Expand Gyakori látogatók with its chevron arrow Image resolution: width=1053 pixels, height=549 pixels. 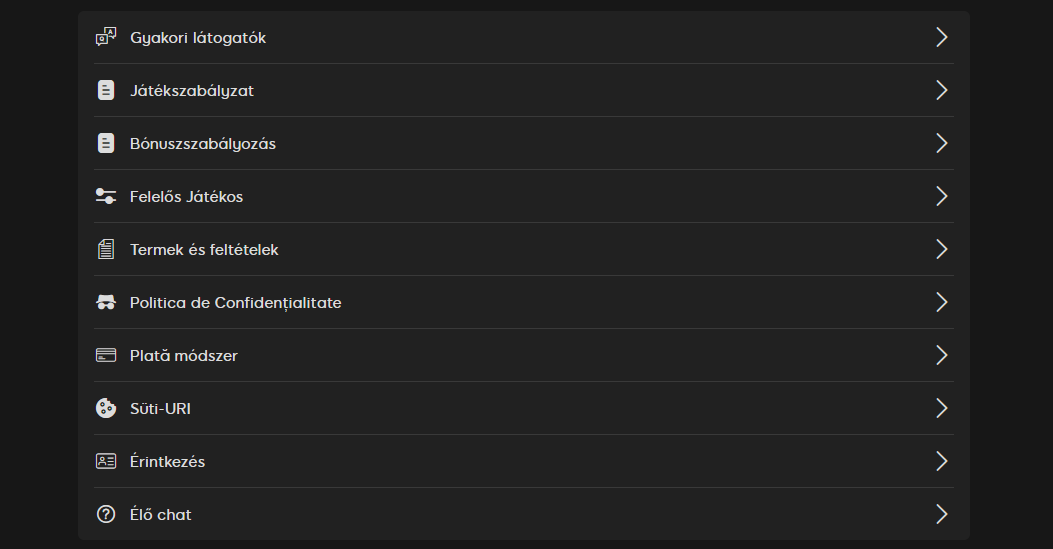941,38
